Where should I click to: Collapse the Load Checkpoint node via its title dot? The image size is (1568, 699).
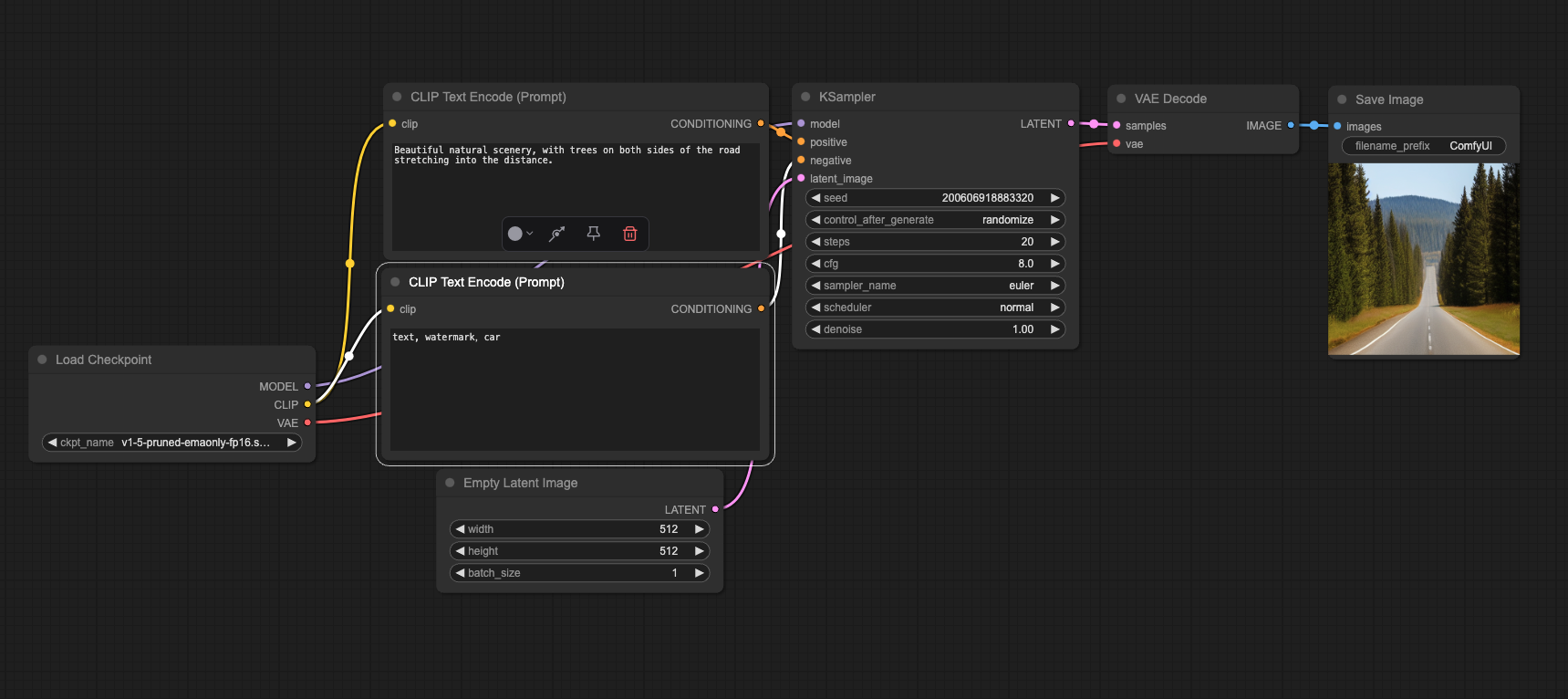(x=42, y=360)
